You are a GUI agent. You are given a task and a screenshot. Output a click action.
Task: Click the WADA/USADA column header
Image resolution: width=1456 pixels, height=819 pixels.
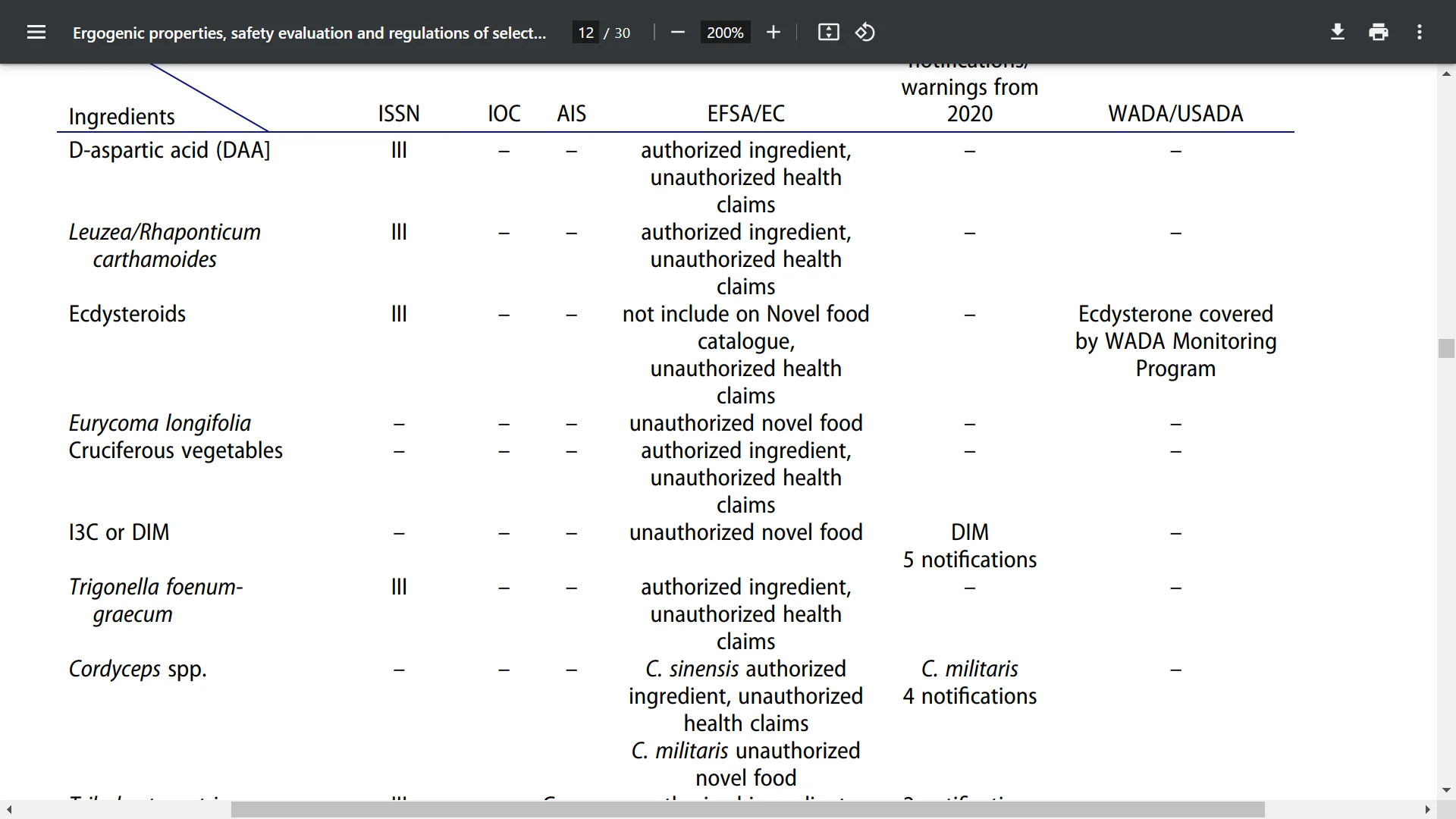[x=1175, y=114]
